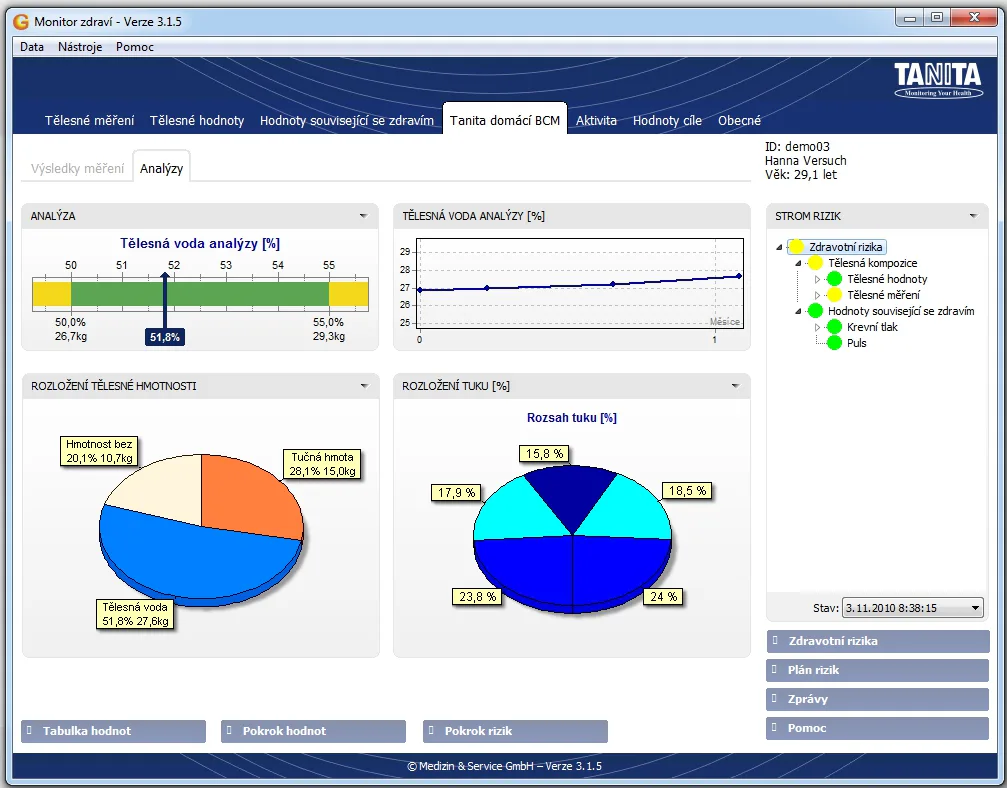Click green status dot beside Tělesné hodnoty
Image resolution: width=1007 pixels, height=788 pixels.
tap(835, 279)
